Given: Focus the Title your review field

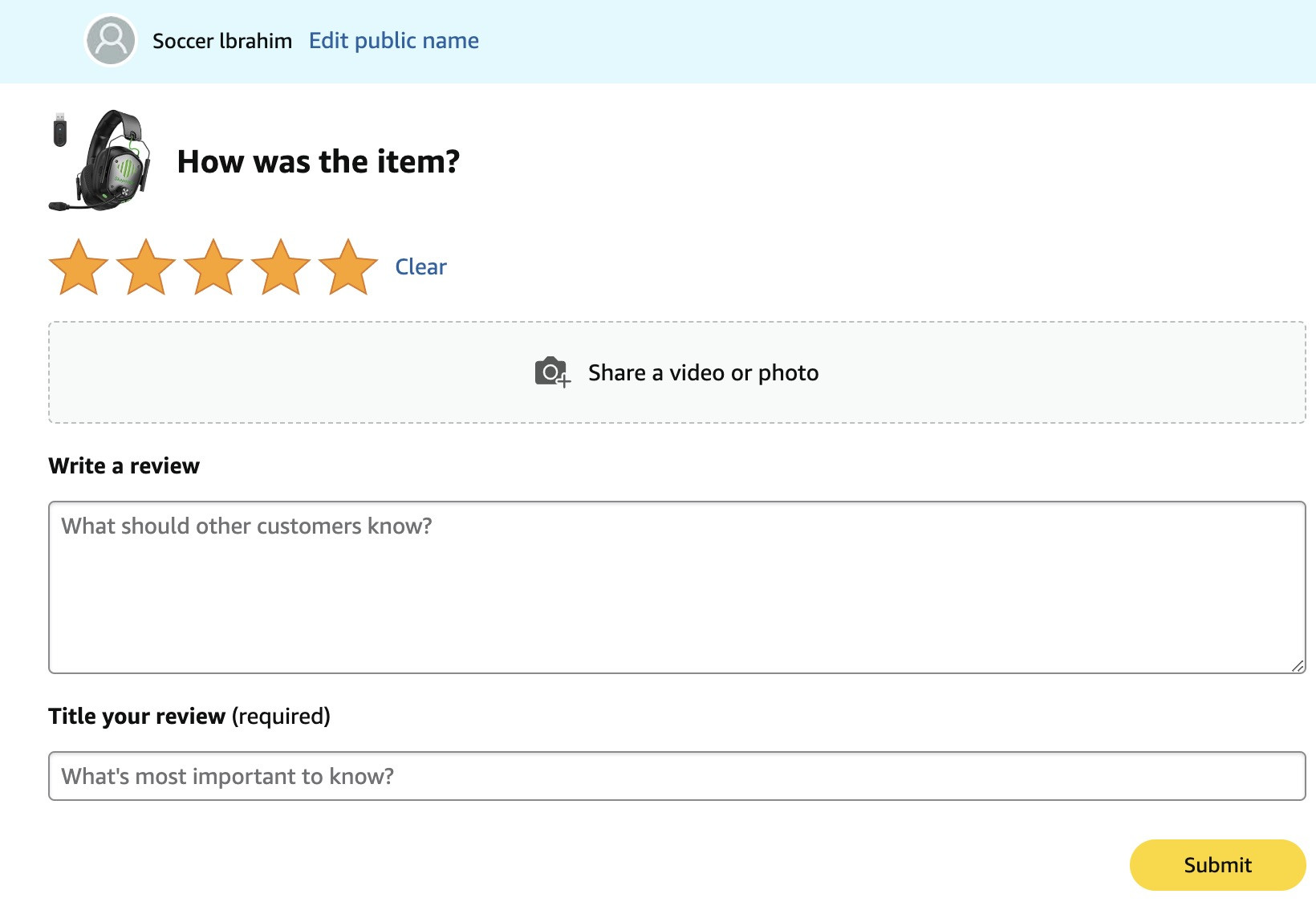Looking at the screenshot, I should click(x=677, y=776).
